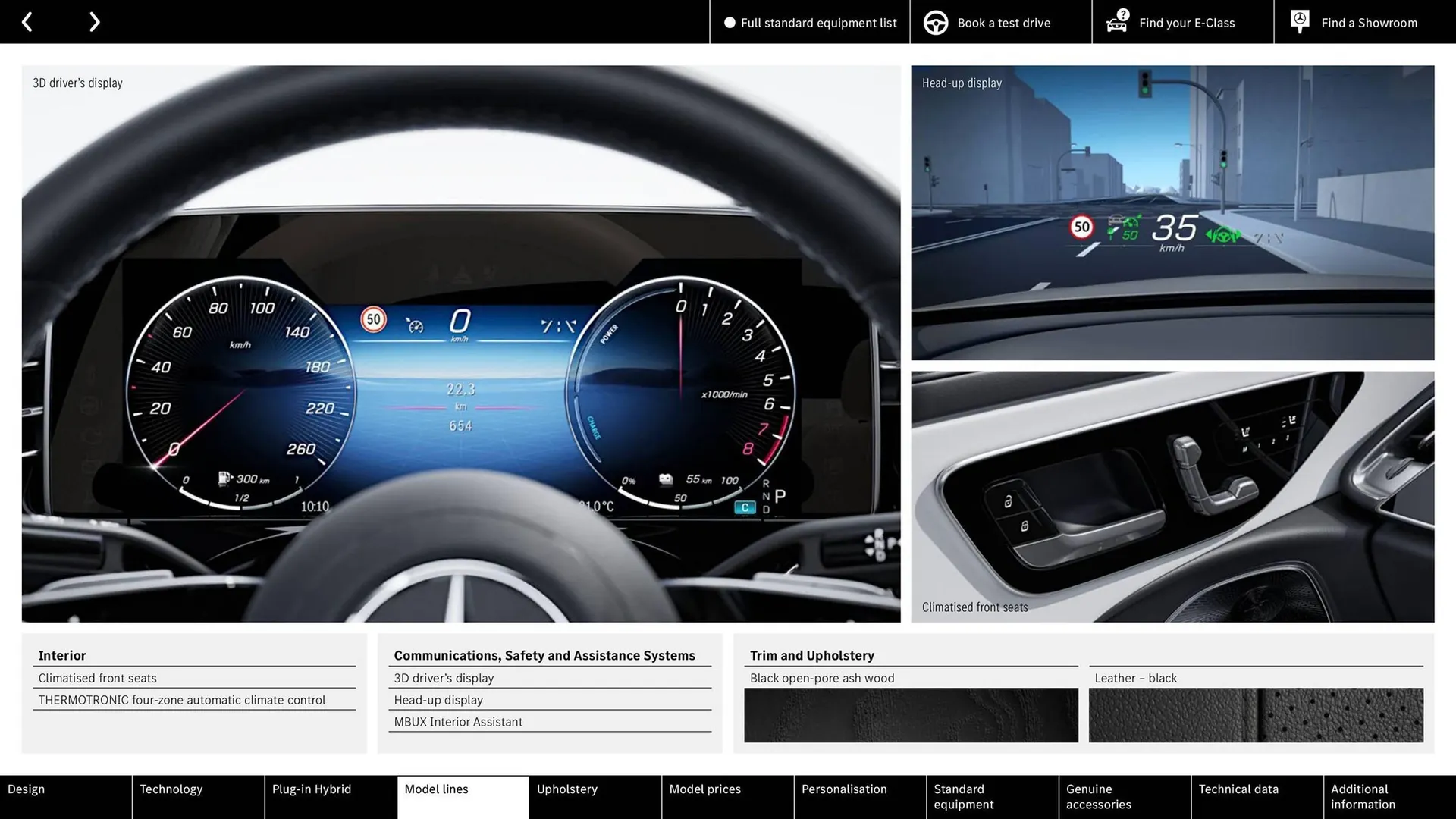Select the Plug-in Hybrid tab

(x=330, y=797)
